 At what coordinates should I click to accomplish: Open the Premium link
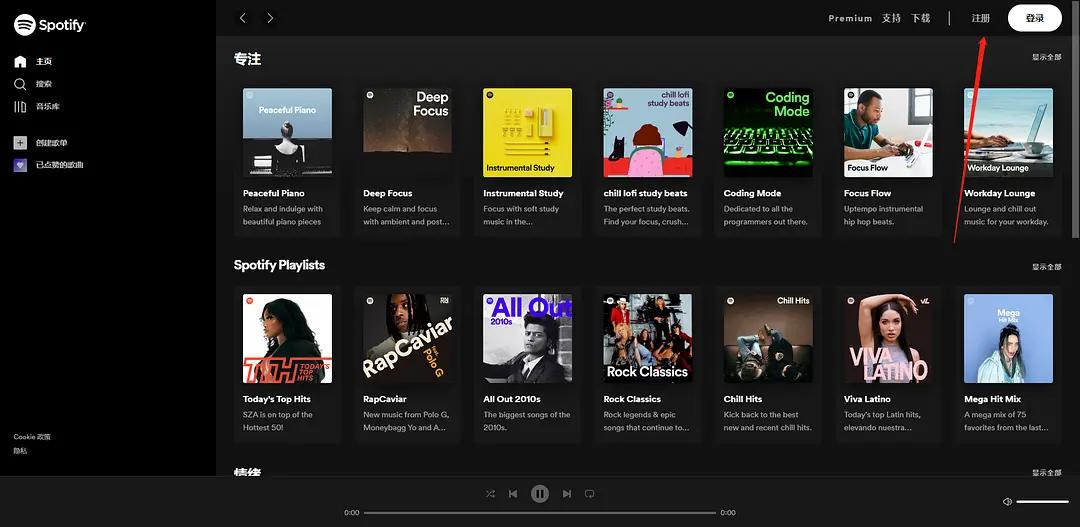[x=850, y=19]
